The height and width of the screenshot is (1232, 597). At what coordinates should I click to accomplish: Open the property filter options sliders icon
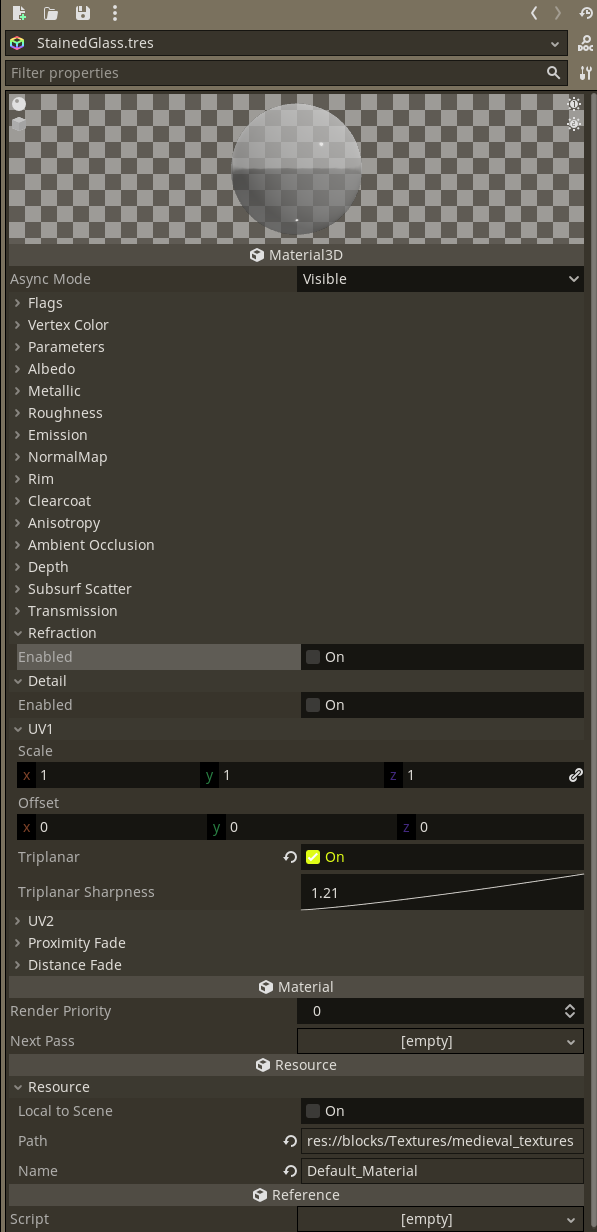click(585, 72)
